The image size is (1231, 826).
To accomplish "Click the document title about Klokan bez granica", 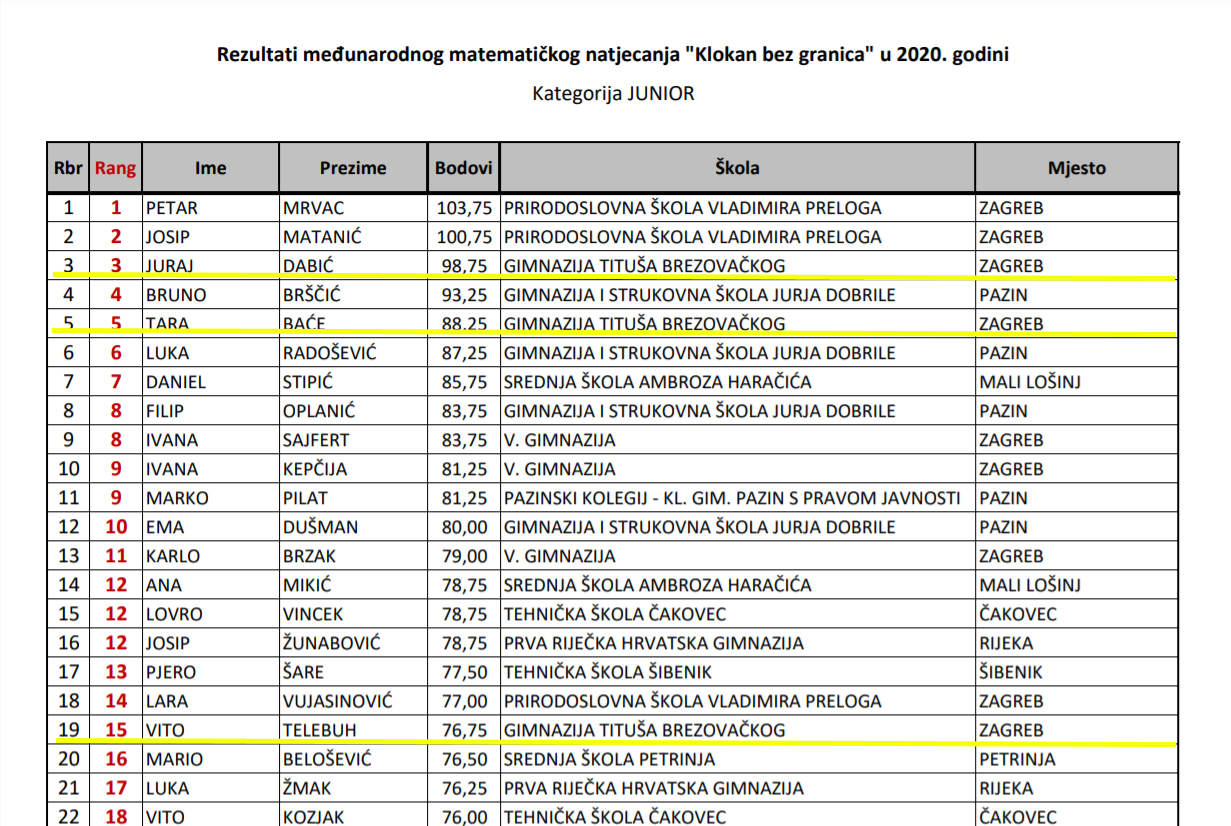I will [x=613, y=54].
